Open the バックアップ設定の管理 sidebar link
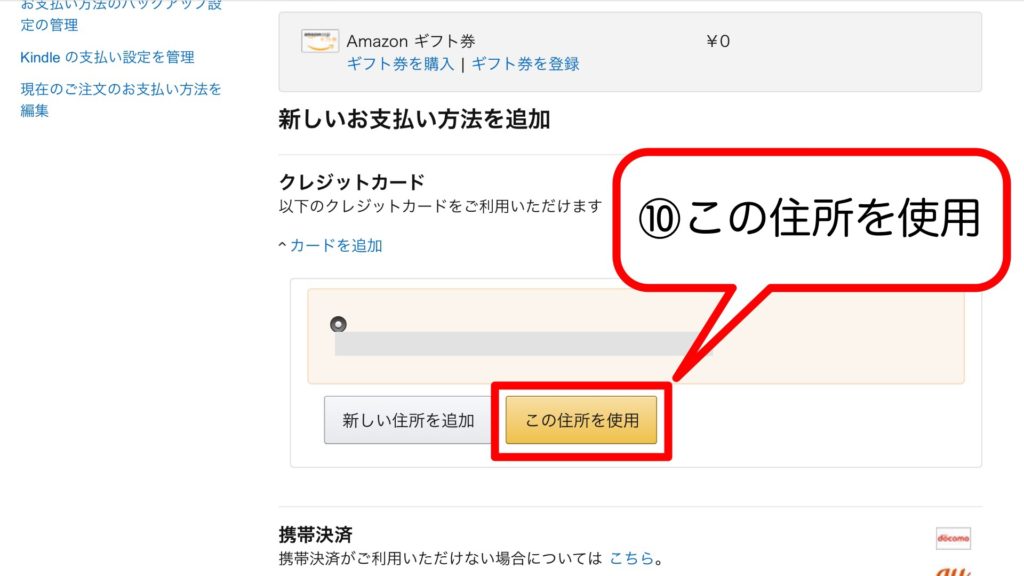The image size is (1024, 576). coord(120,14)
